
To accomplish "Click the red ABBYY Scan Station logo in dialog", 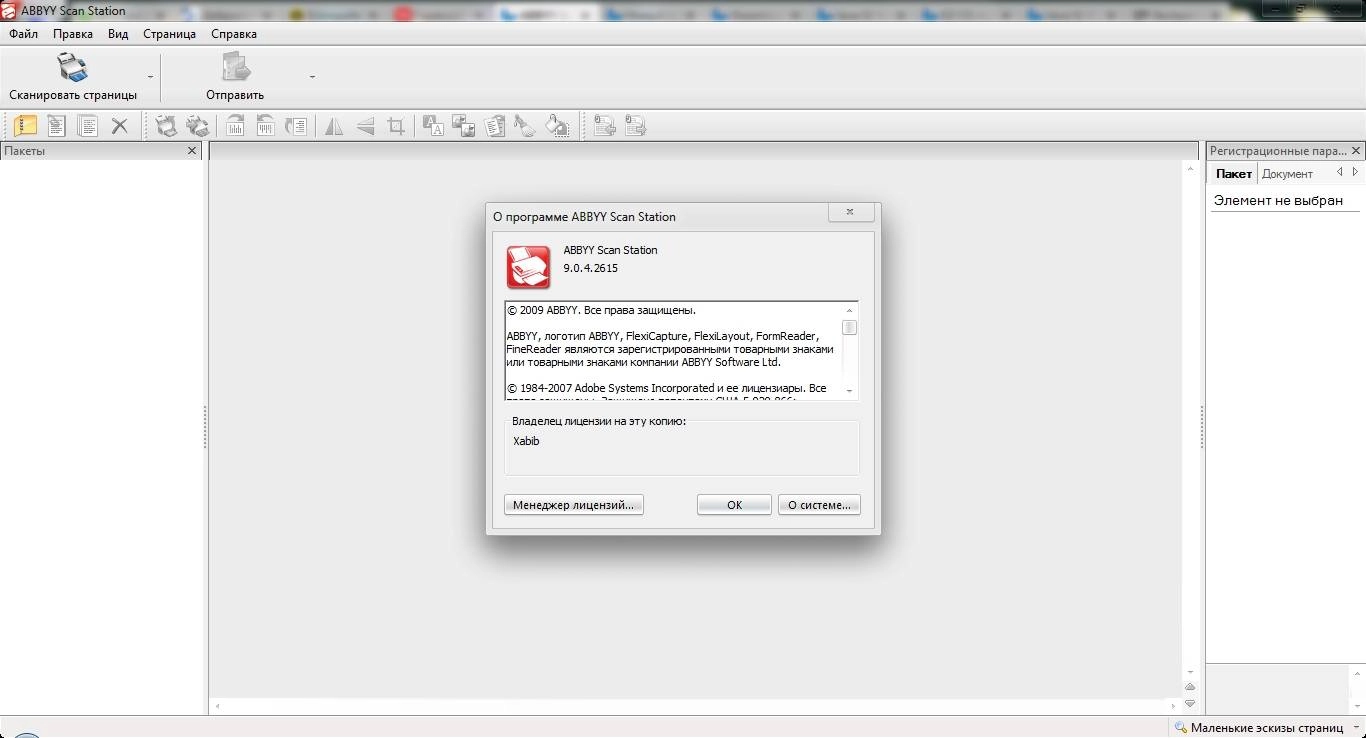I will click(528, 267).
